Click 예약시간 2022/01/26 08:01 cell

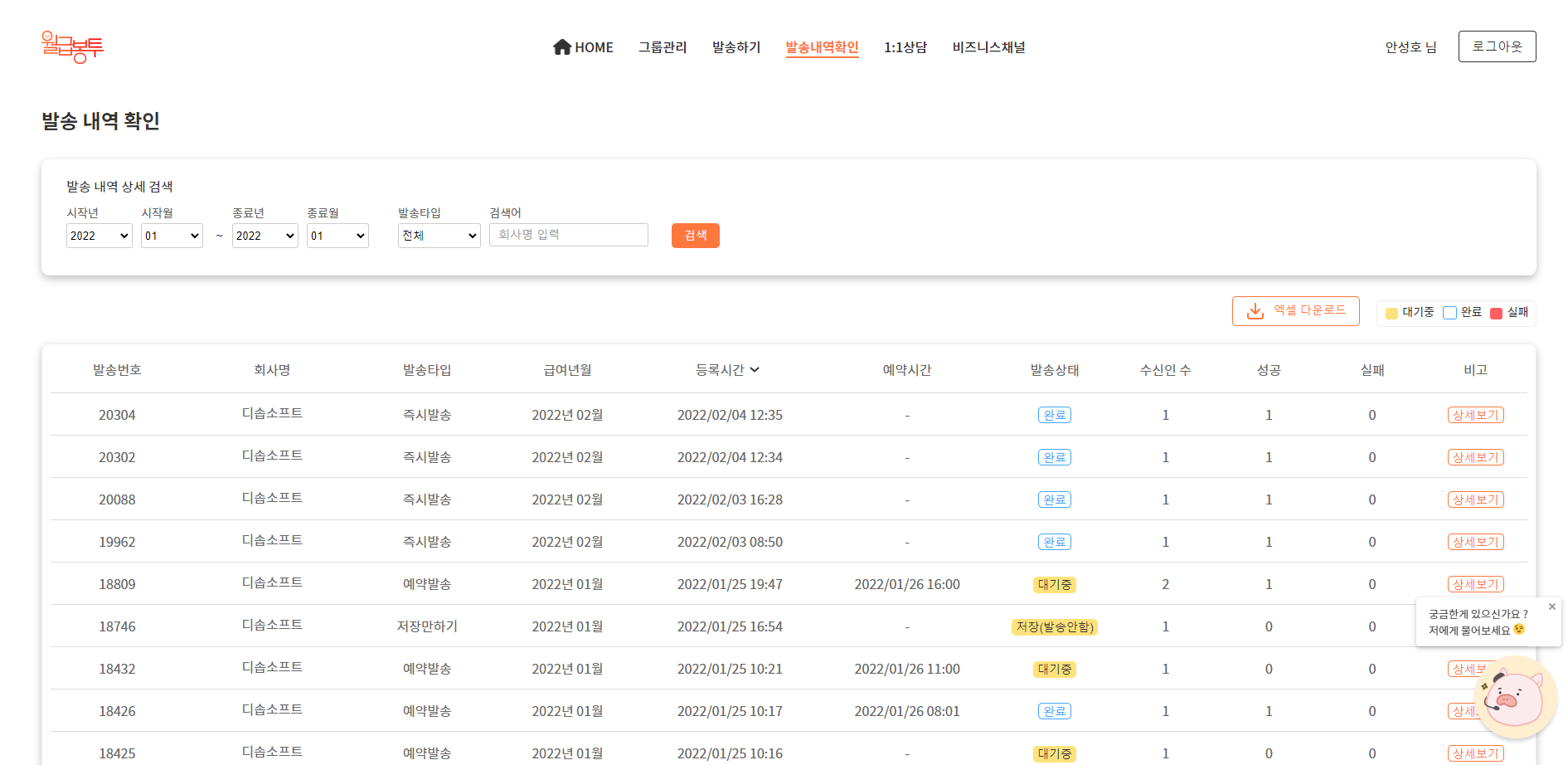click(907, 711)
